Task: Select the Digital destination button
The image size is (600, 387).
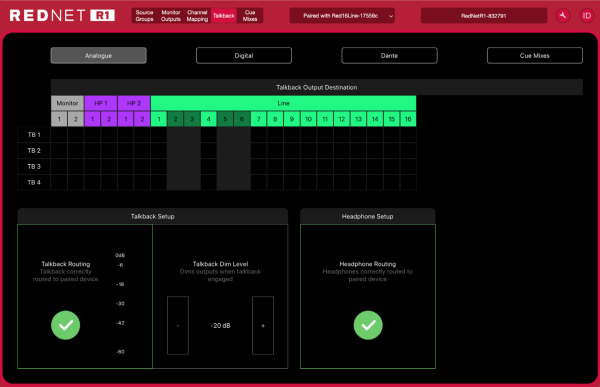Action: click(244, 56)
